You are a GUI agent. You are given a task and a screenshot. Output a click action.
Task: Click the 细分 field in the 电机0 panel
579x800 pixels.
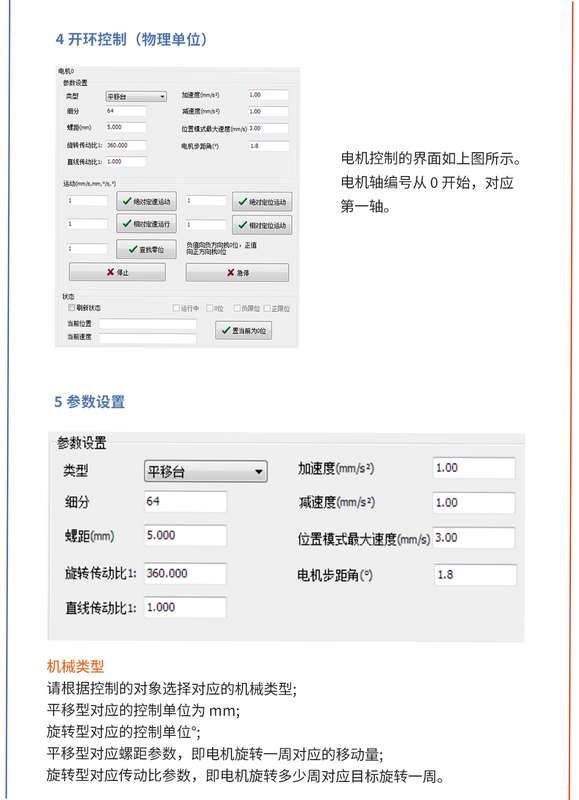tap(126, 111)
